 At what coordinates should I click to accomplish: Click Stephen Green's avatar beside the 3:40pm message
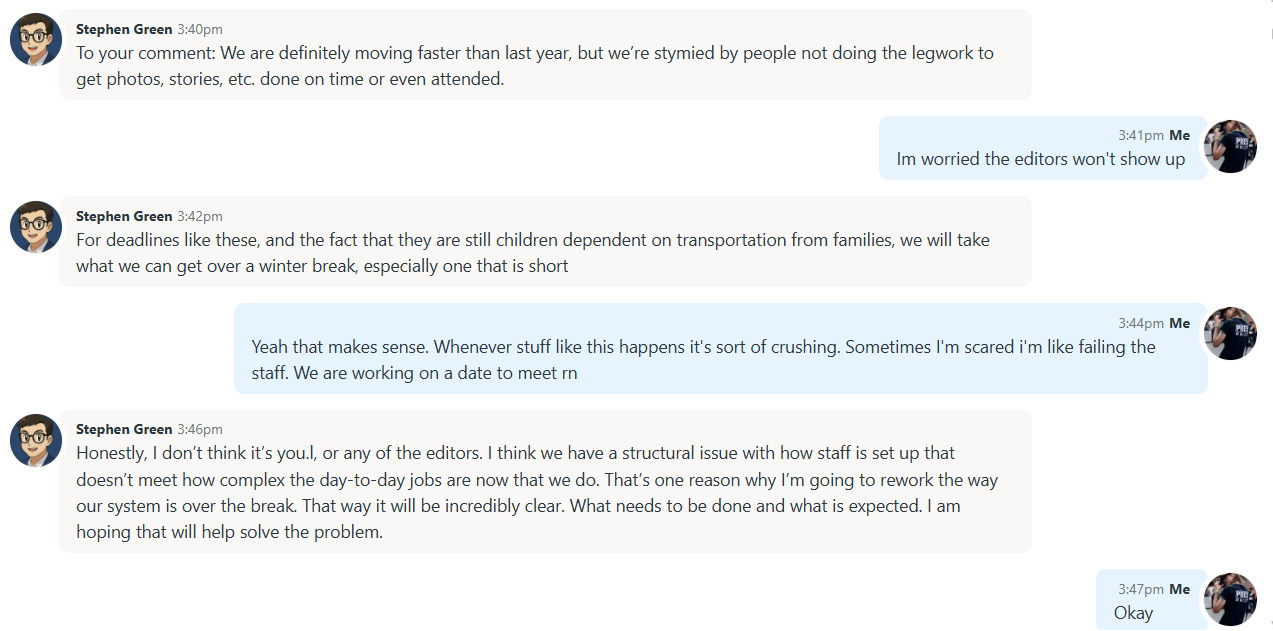click(x=36, y=40)
